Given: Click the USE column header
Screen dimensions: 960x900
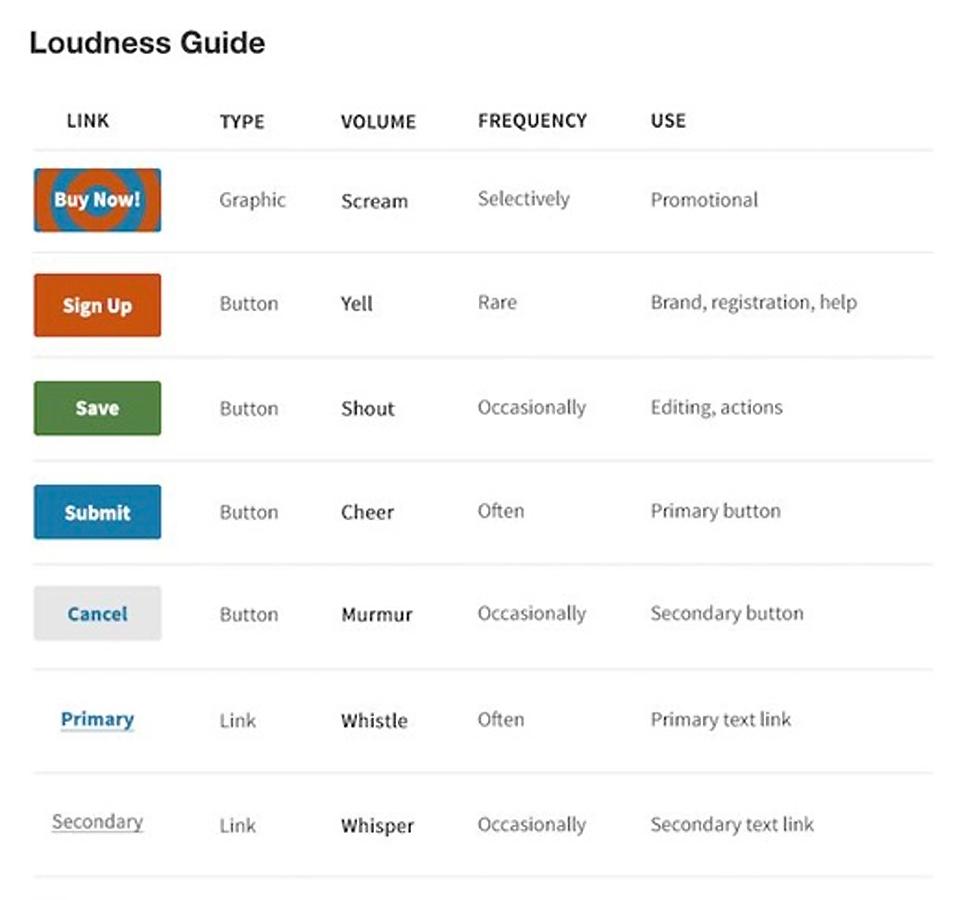Looking at the screenshot, I should (668, 121).
